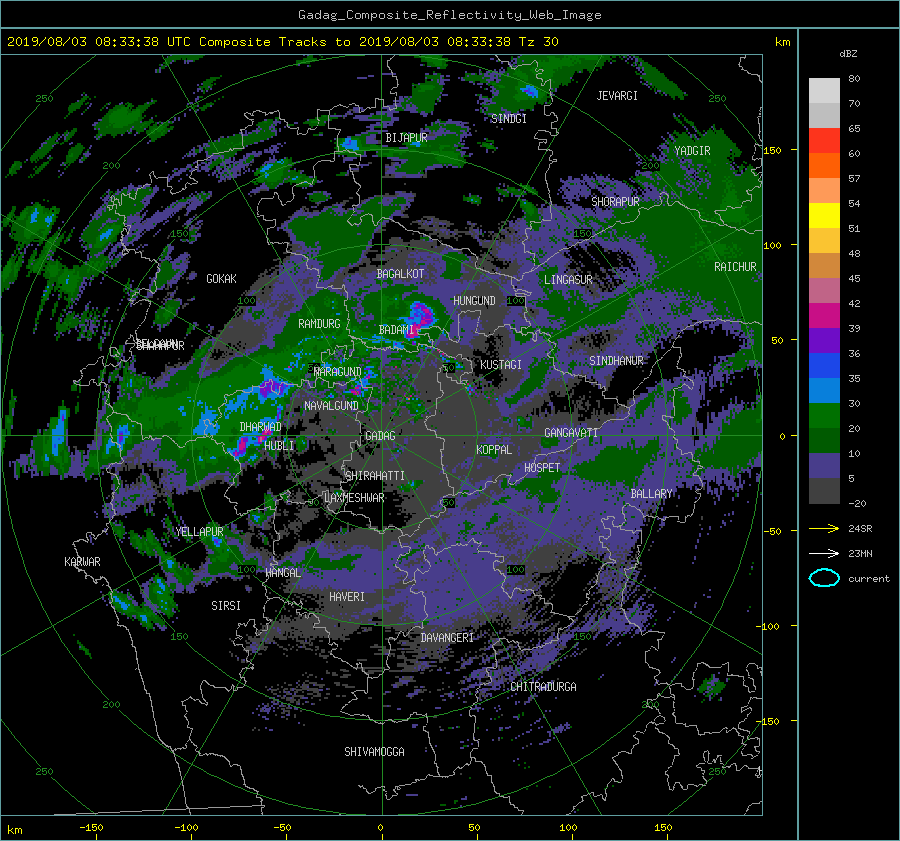Click the LAXMESHWAR city label
This screenshot has height=841, width=900.
point(354,498)
